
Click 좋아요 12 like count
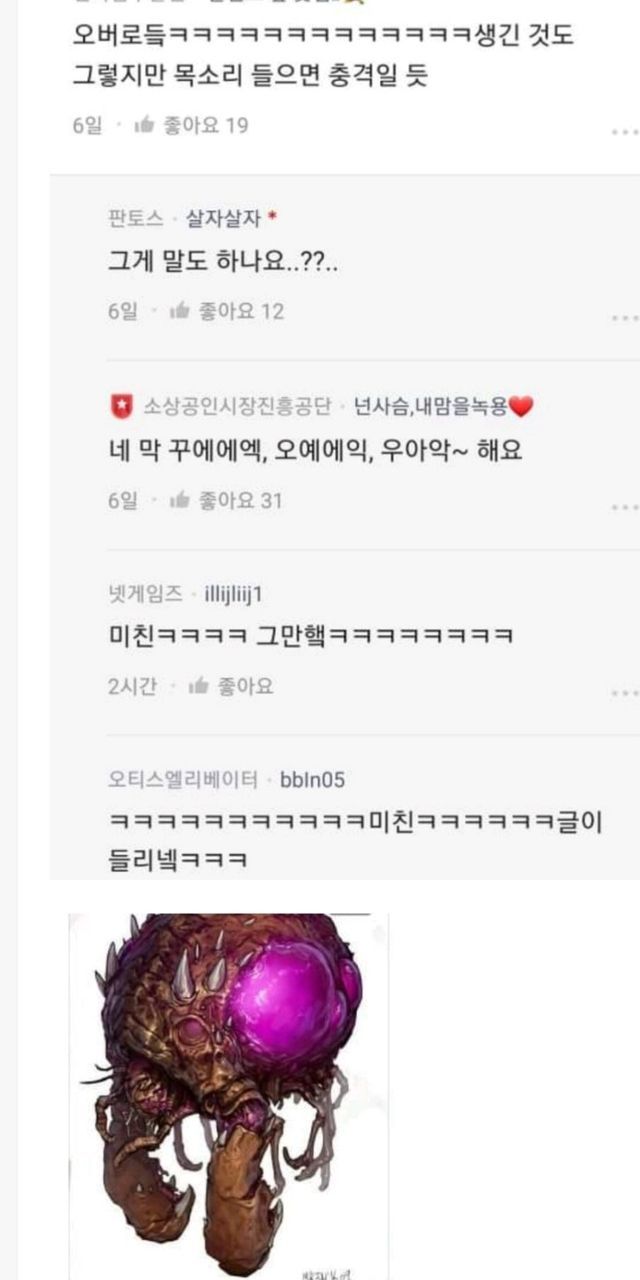(241, 311)
